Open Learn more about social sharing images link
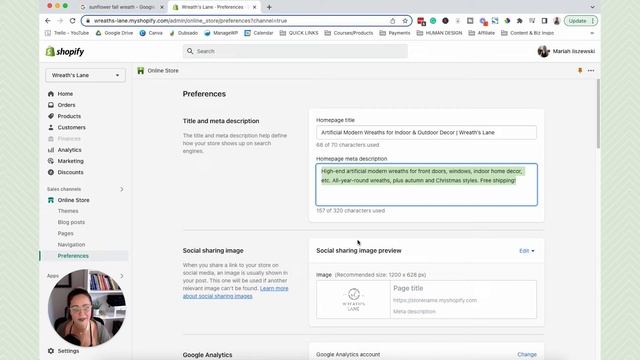Viewport: 640px width, 360px height. [236, 292]
